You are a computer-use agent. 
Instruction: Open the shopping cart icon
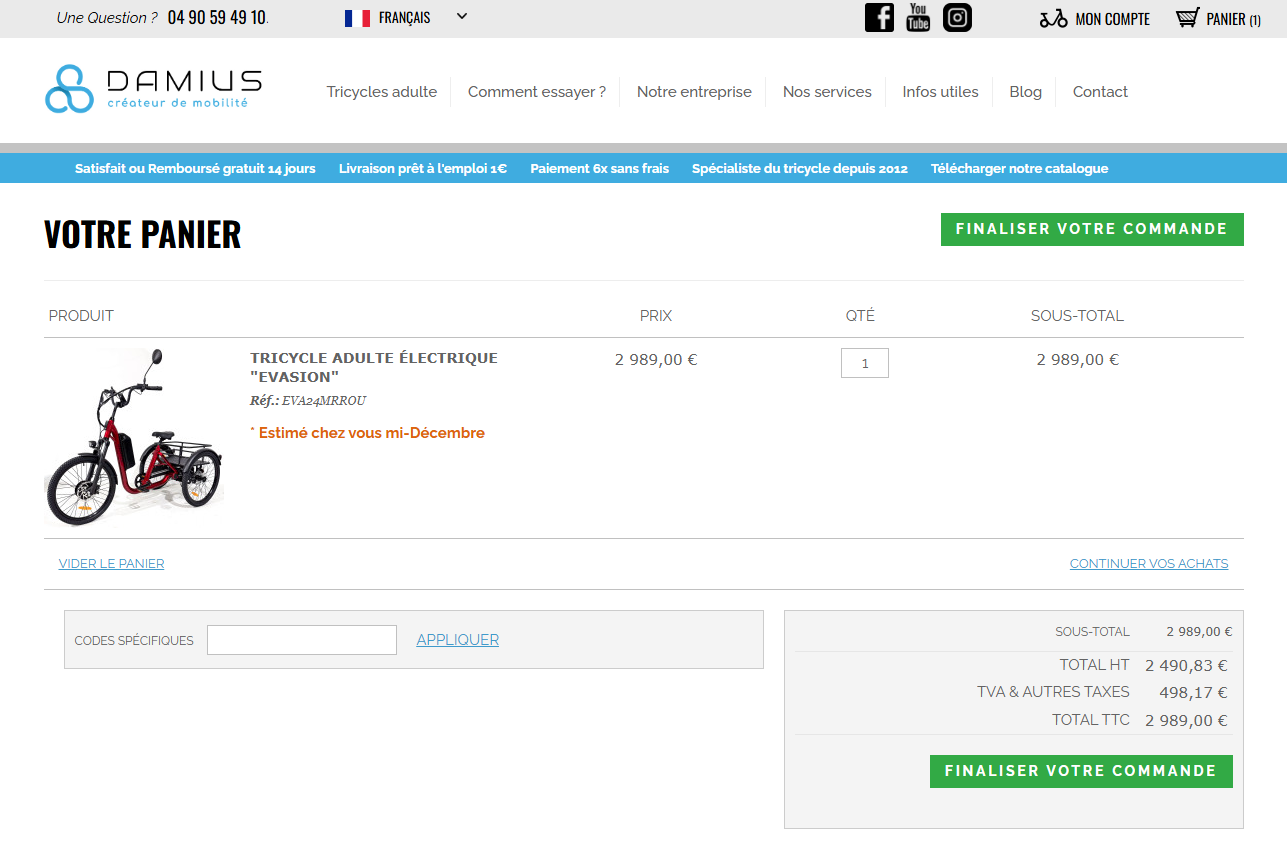click(1187, 18)
